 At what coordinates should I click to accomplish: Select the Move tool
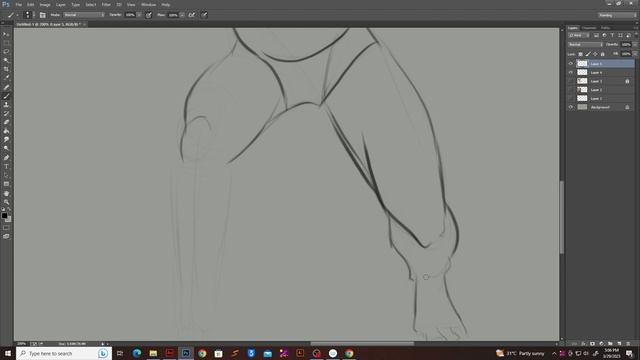pyautogui.click(x=6, y=35)
